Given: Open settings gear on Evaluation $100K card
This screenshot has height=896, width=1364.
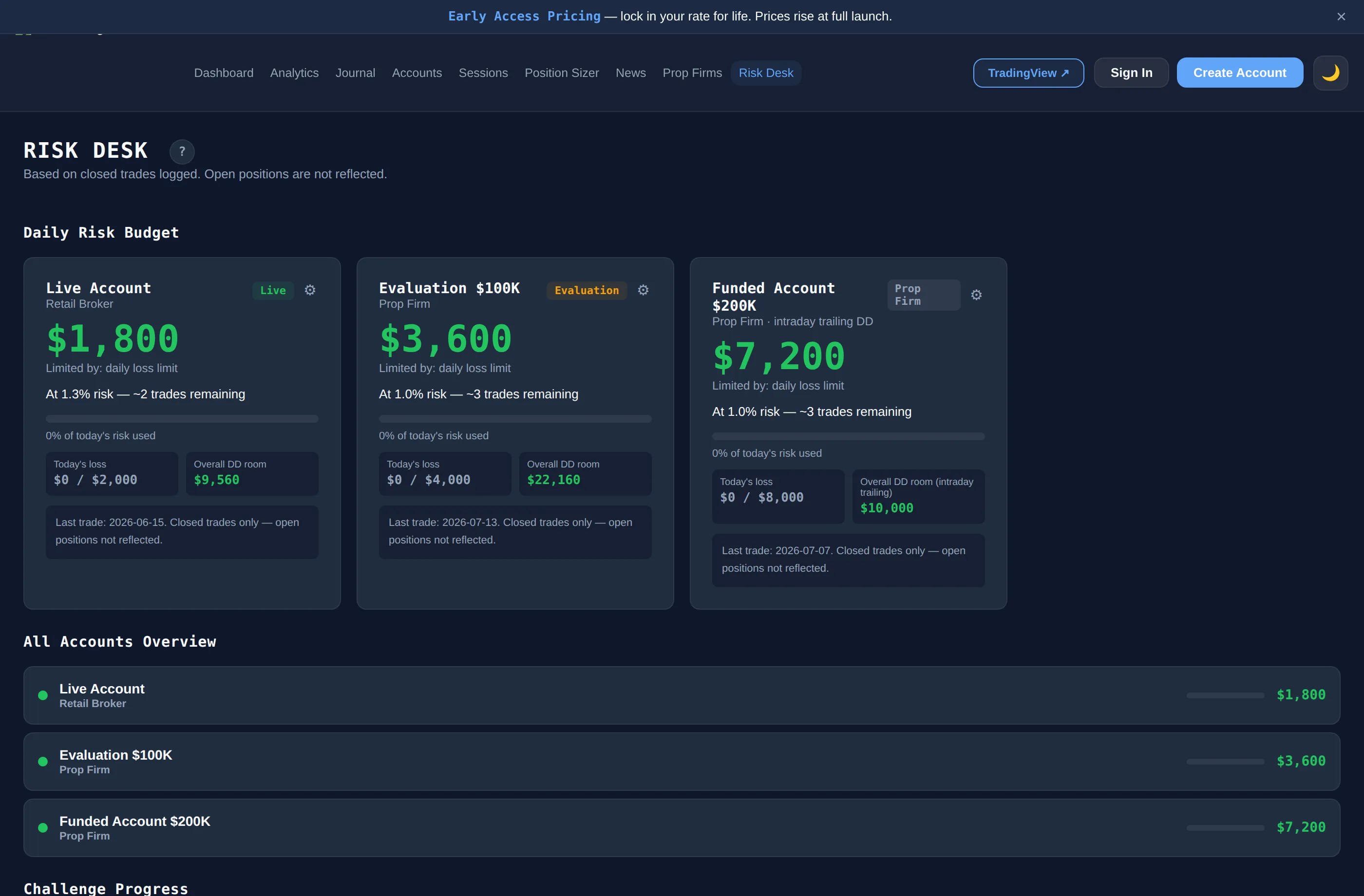Looking at the screenshot, I should 643,290.
